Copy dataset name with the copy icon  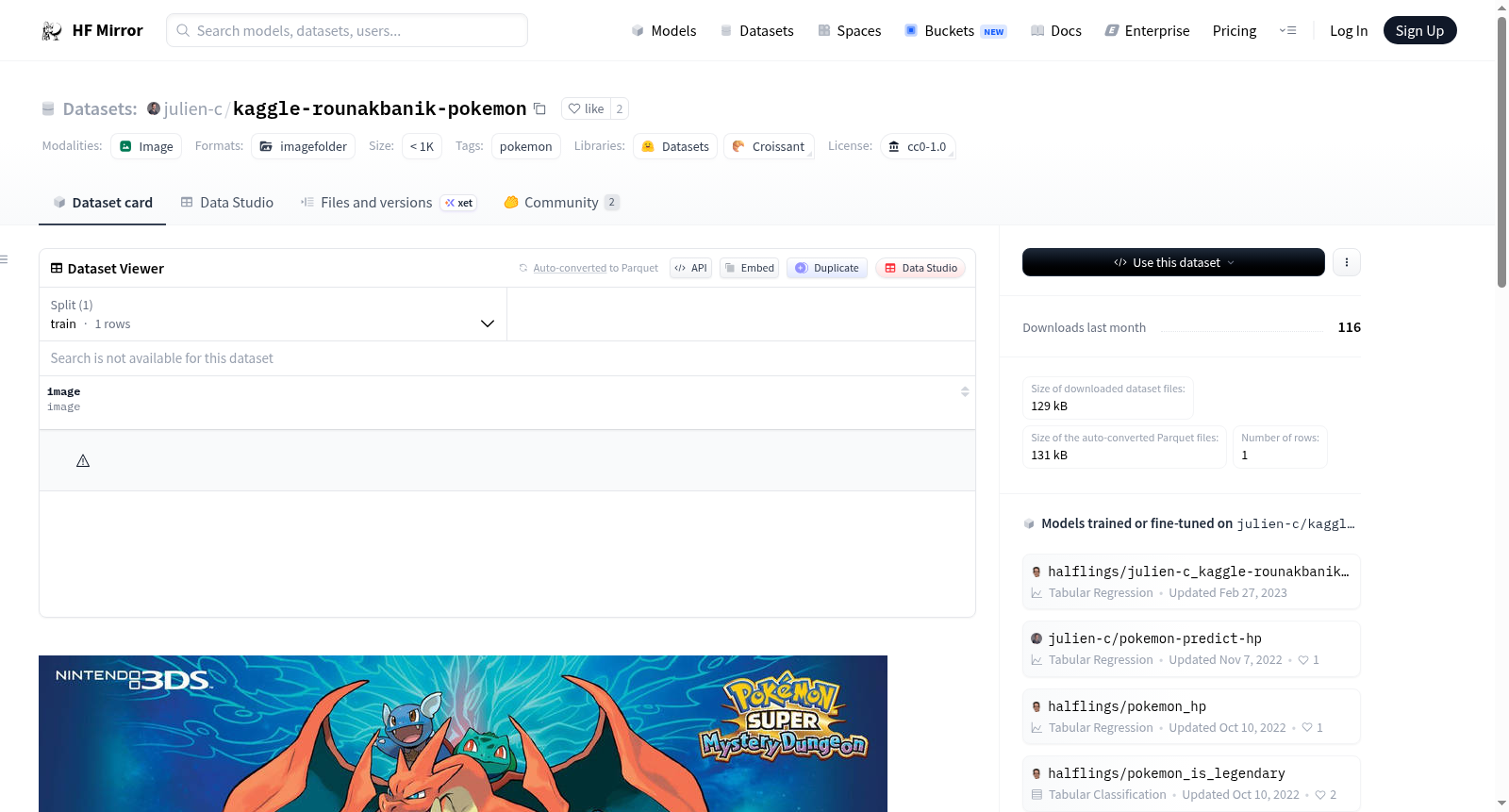(x=539, y=108)
